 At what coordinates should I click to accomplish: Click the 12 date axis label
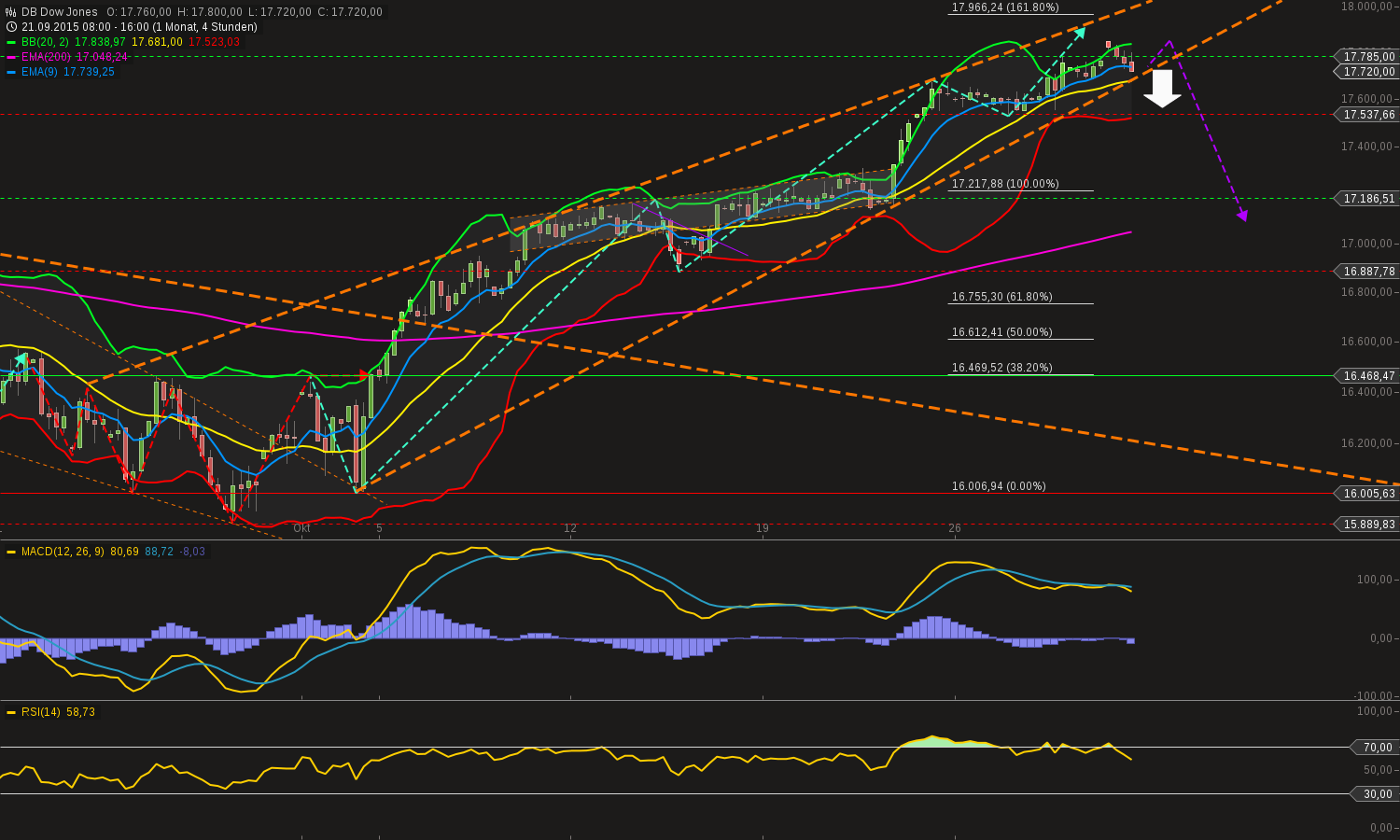coord(570,528)
